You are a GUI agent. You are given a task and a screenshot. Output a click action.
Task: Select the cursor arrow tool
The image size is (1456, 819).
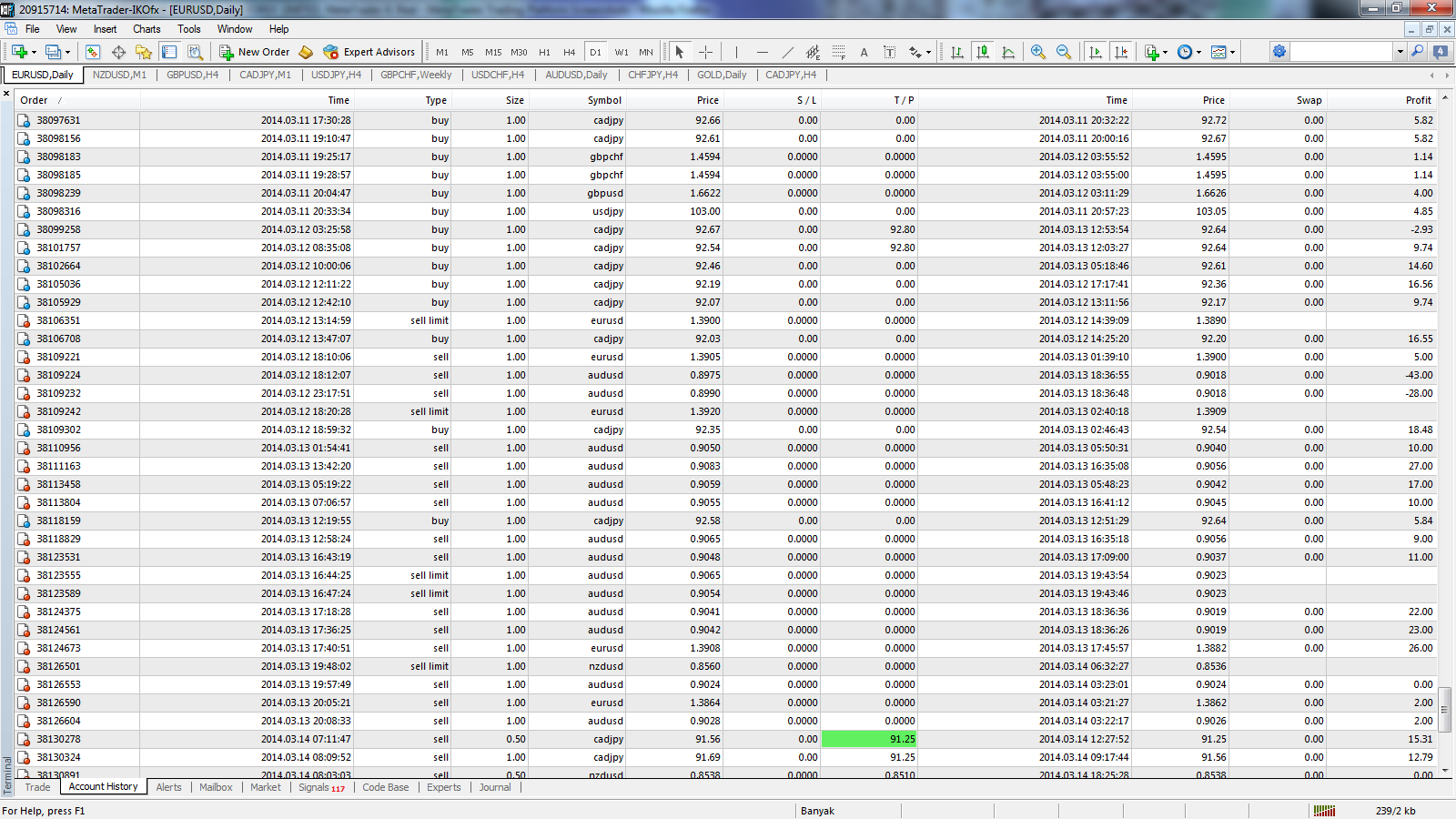(x=680, y=52)
